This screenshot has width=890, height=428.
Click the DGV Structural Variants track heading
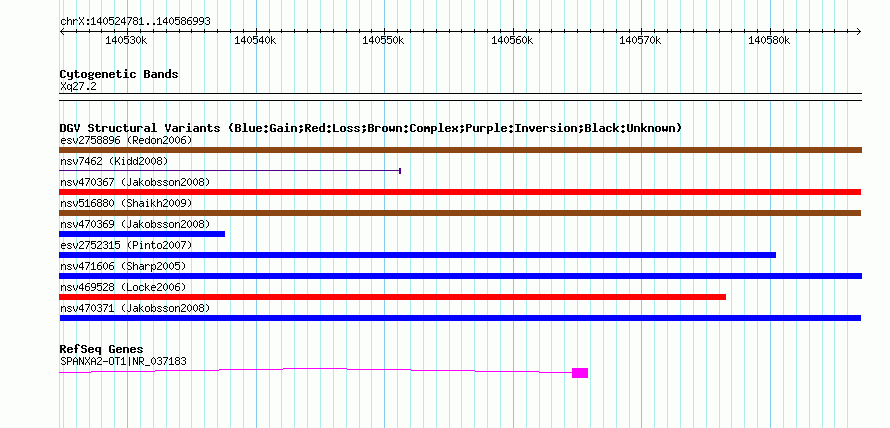tap(371, 128)
